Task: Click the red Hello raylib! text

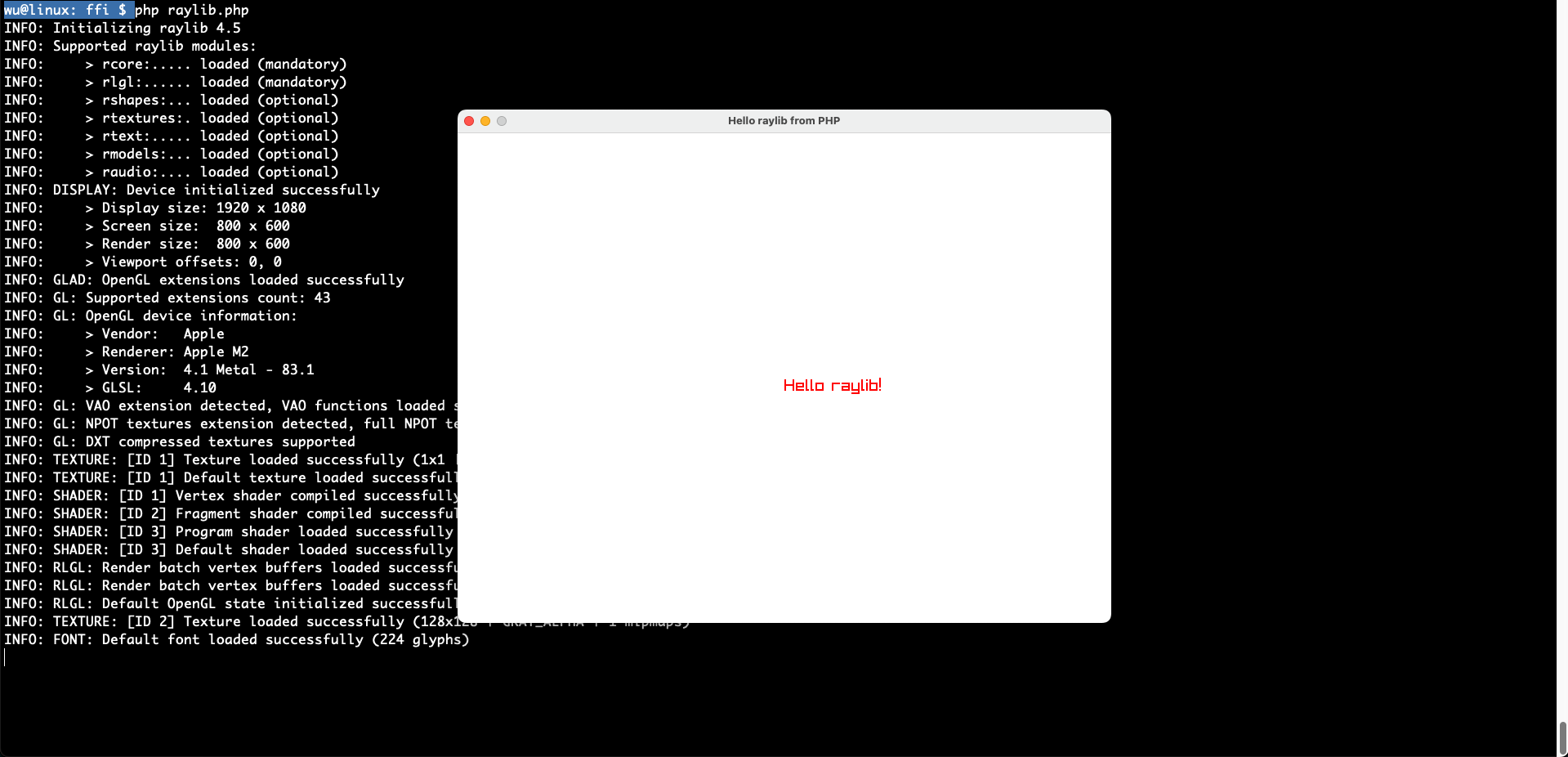Action: pyautogui.click(x=832, y=385)
